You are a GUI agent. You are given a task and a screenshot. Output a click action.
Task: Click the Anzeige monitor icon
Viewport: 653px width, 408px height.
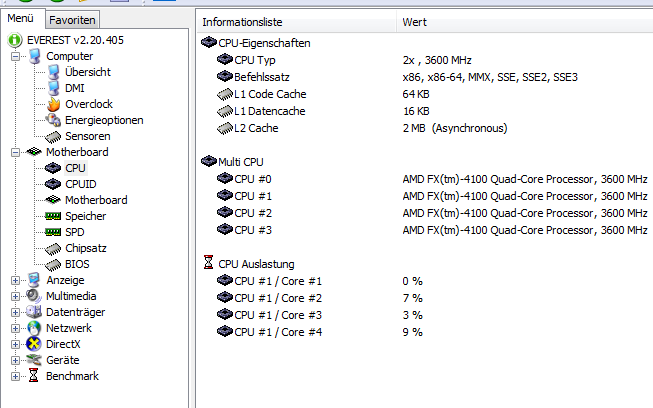point(34,280)
